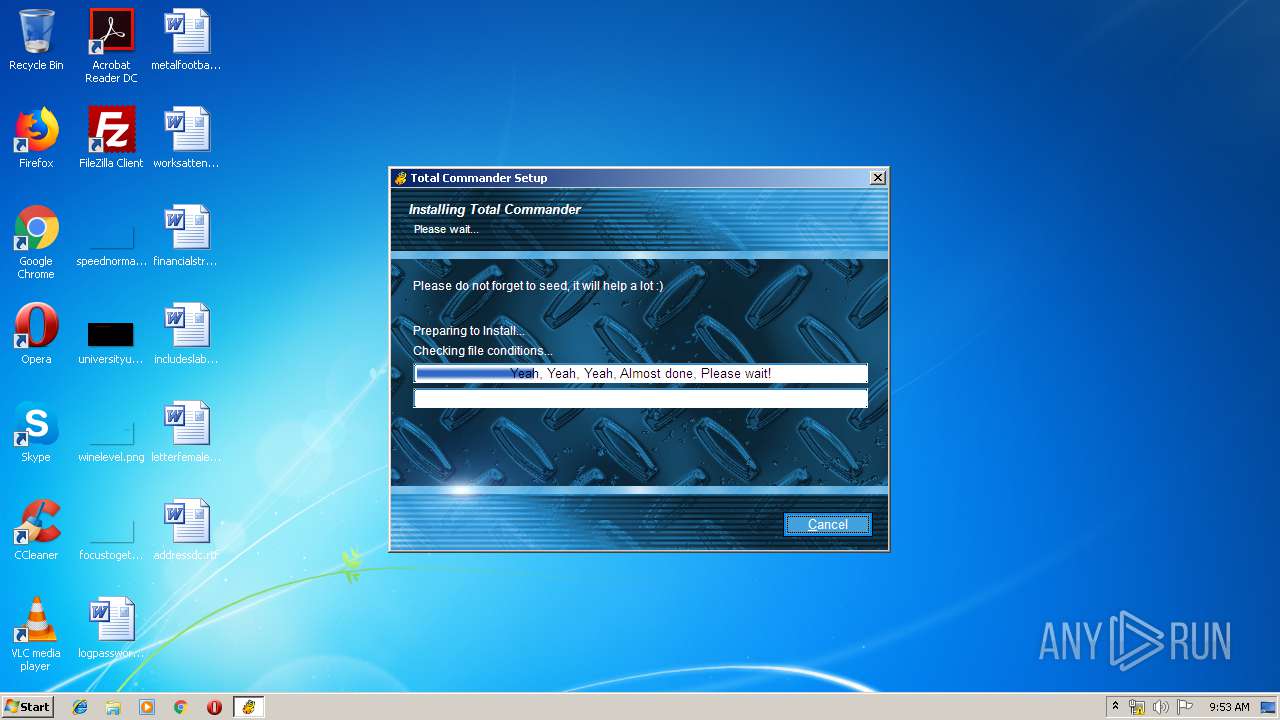The image size is (1280, 720).
Task: Open the Action Center flag icon
Action: click(1184, 707)
